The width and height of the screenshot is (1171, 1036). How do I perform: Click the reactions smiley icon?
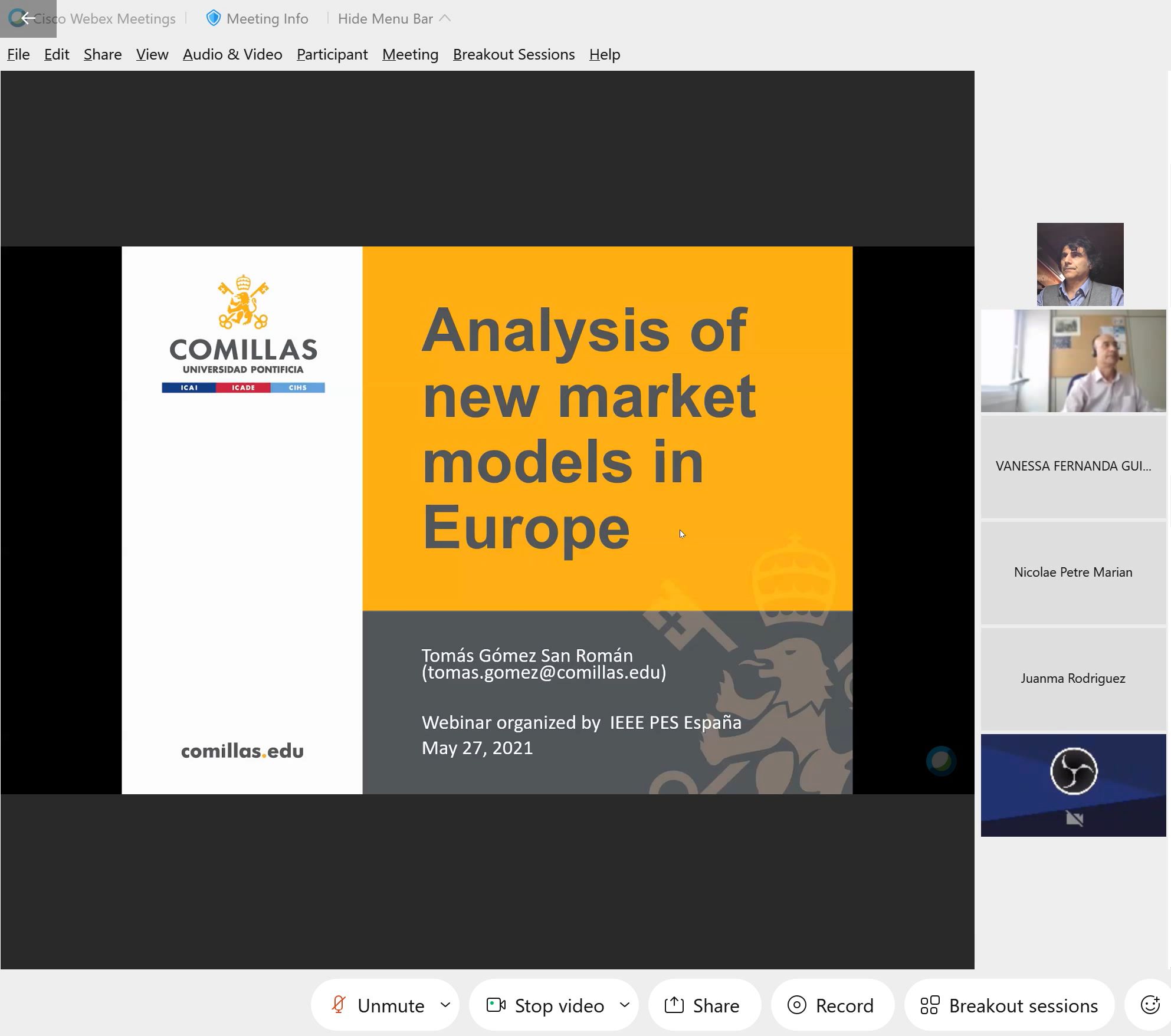coord(1149,1005)
